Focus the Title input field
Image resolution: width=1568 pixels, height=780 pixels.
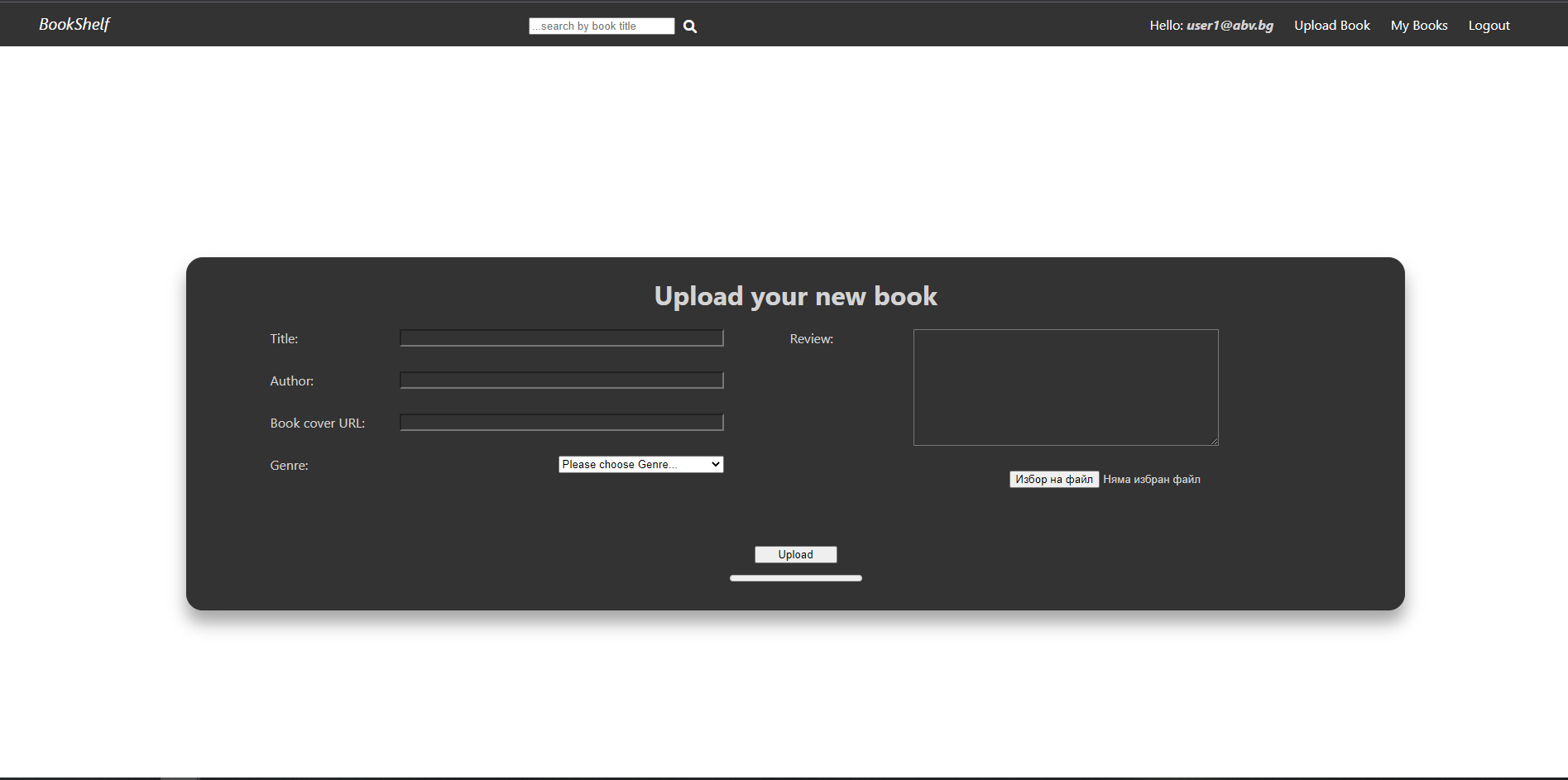pos(561,337)
